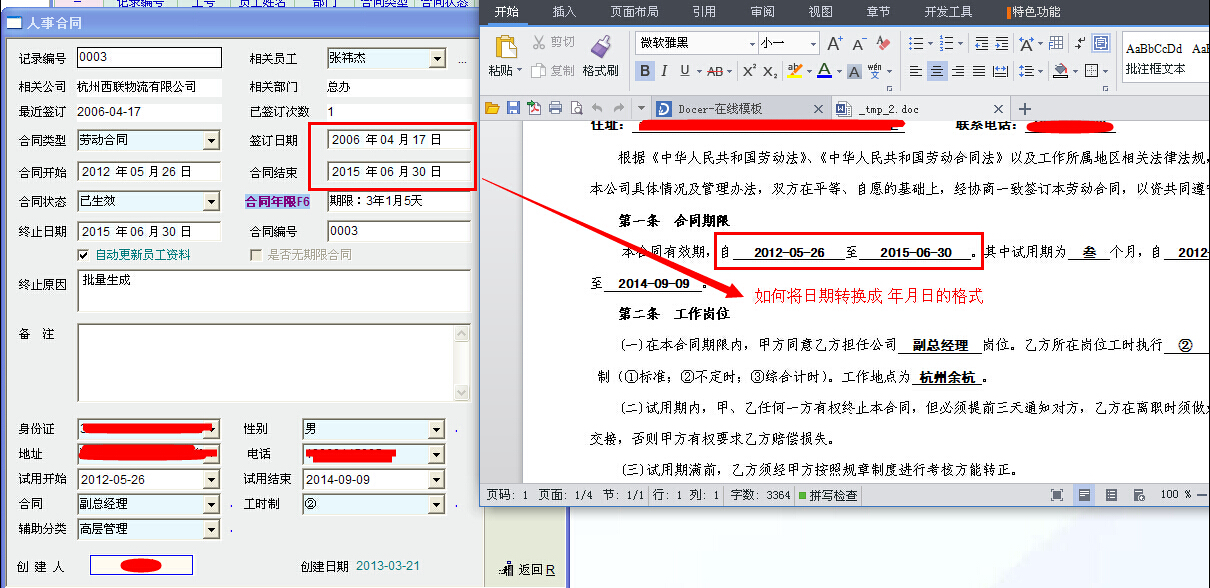Viewport: 1210px width, 588px height.
Task: Click the save icon in the quick access bar
Action: [x=513, y=108]
